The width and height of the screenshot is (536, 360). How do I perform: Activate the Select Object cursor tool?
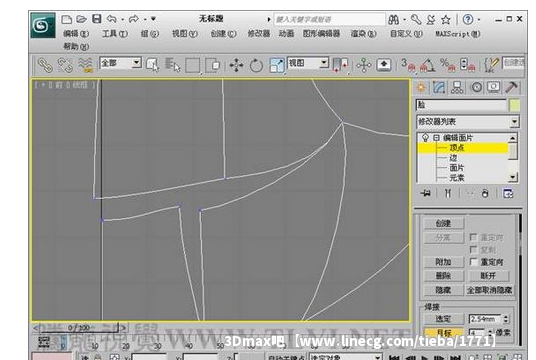point(152,65)
